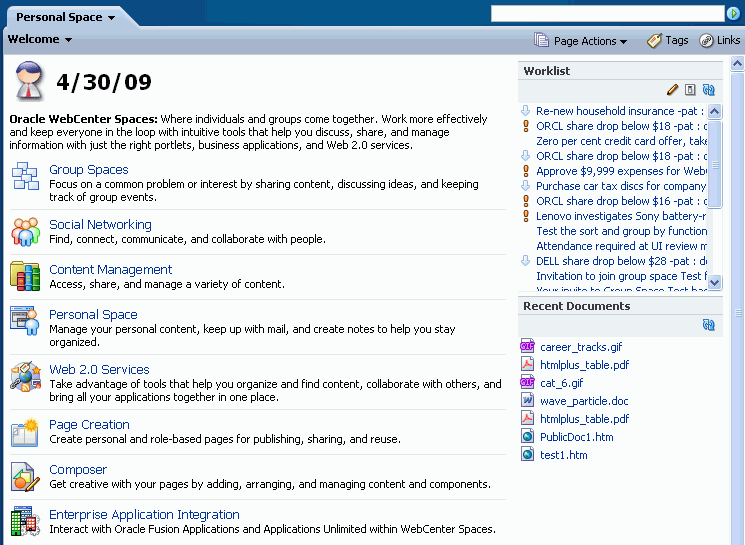Viewport: 745px width, 545px height.
Task: Open the Attendance required at UI review task
Action: point(621,246)
